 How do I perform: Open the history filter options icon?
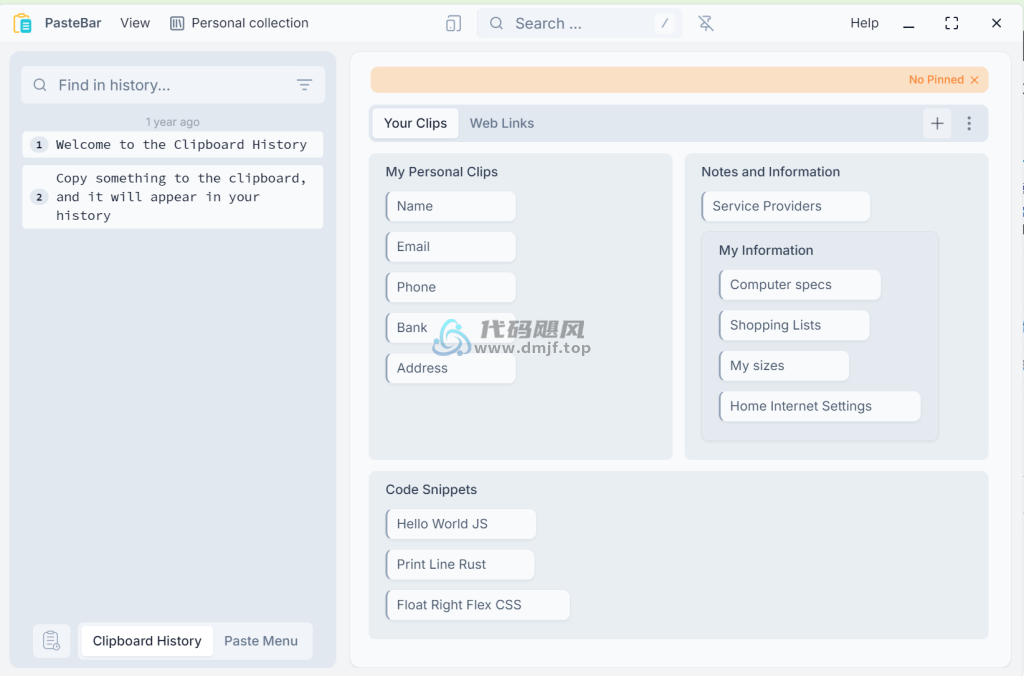point(304,85)
